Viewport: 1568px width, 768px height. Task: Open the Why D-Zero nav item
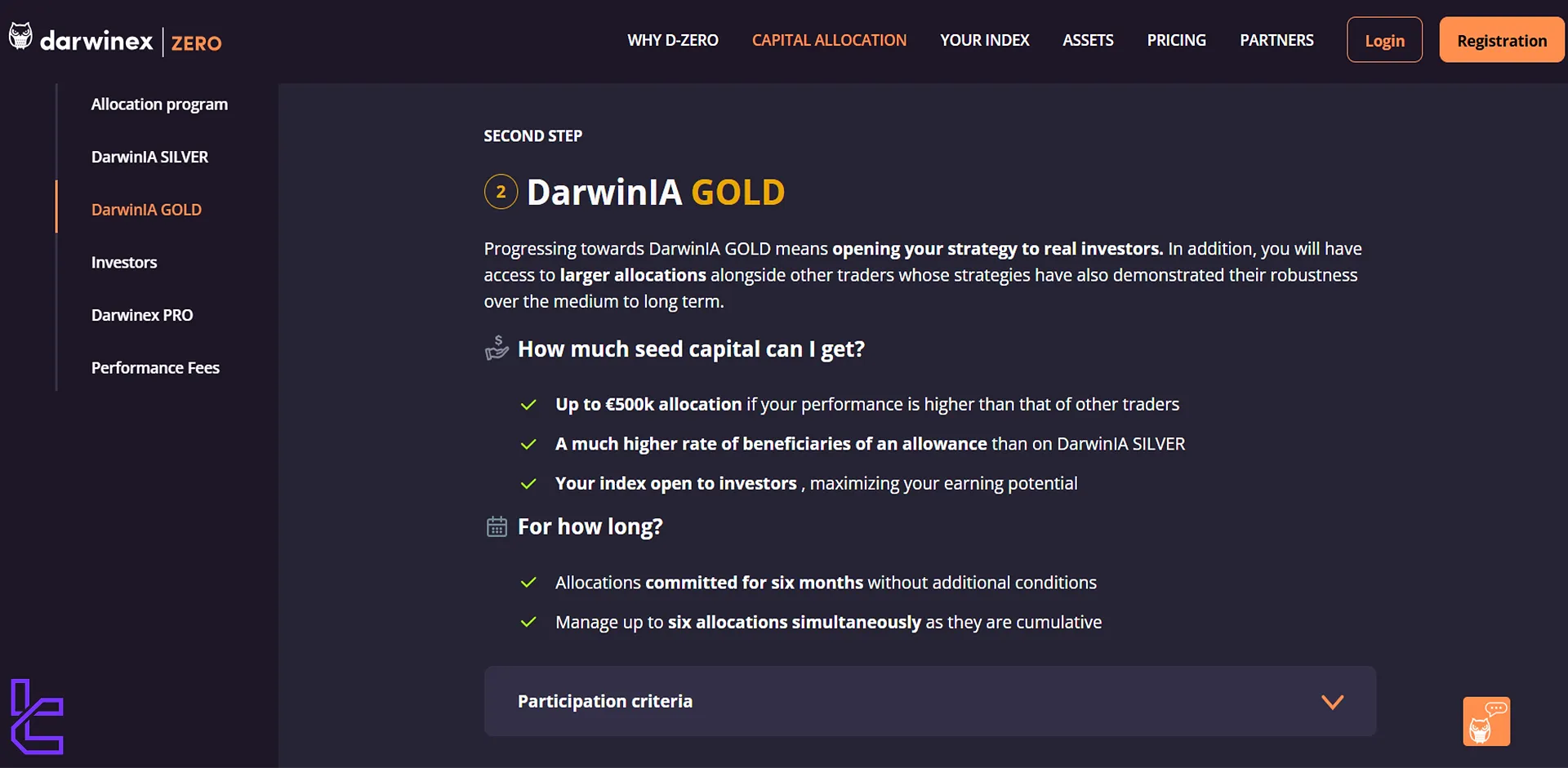[x=672, y=40]
